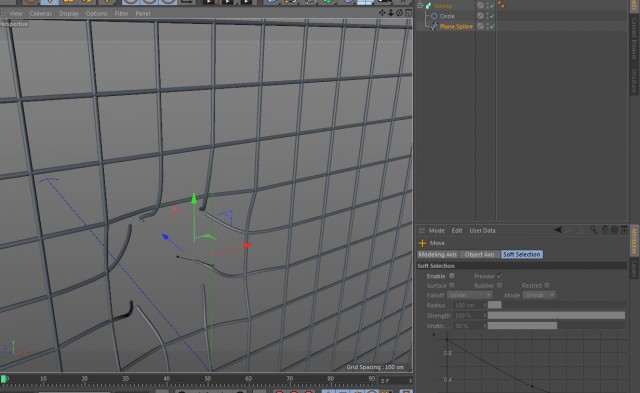Click the Strength slider bar

tap(556, 315)
